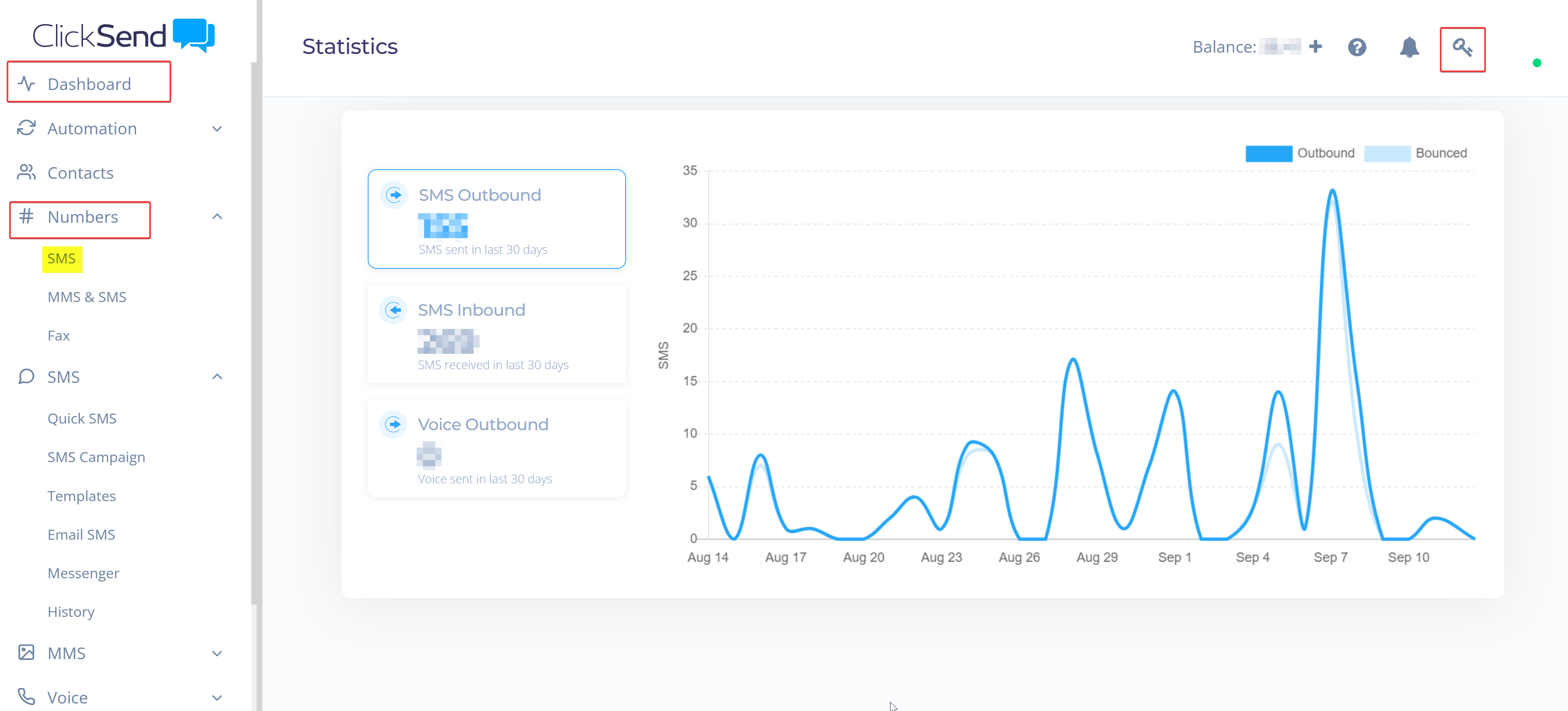Click the SMS Outbound arrow icon
The width and height of the screenshot is (1568, 711).
pos(394,195)
